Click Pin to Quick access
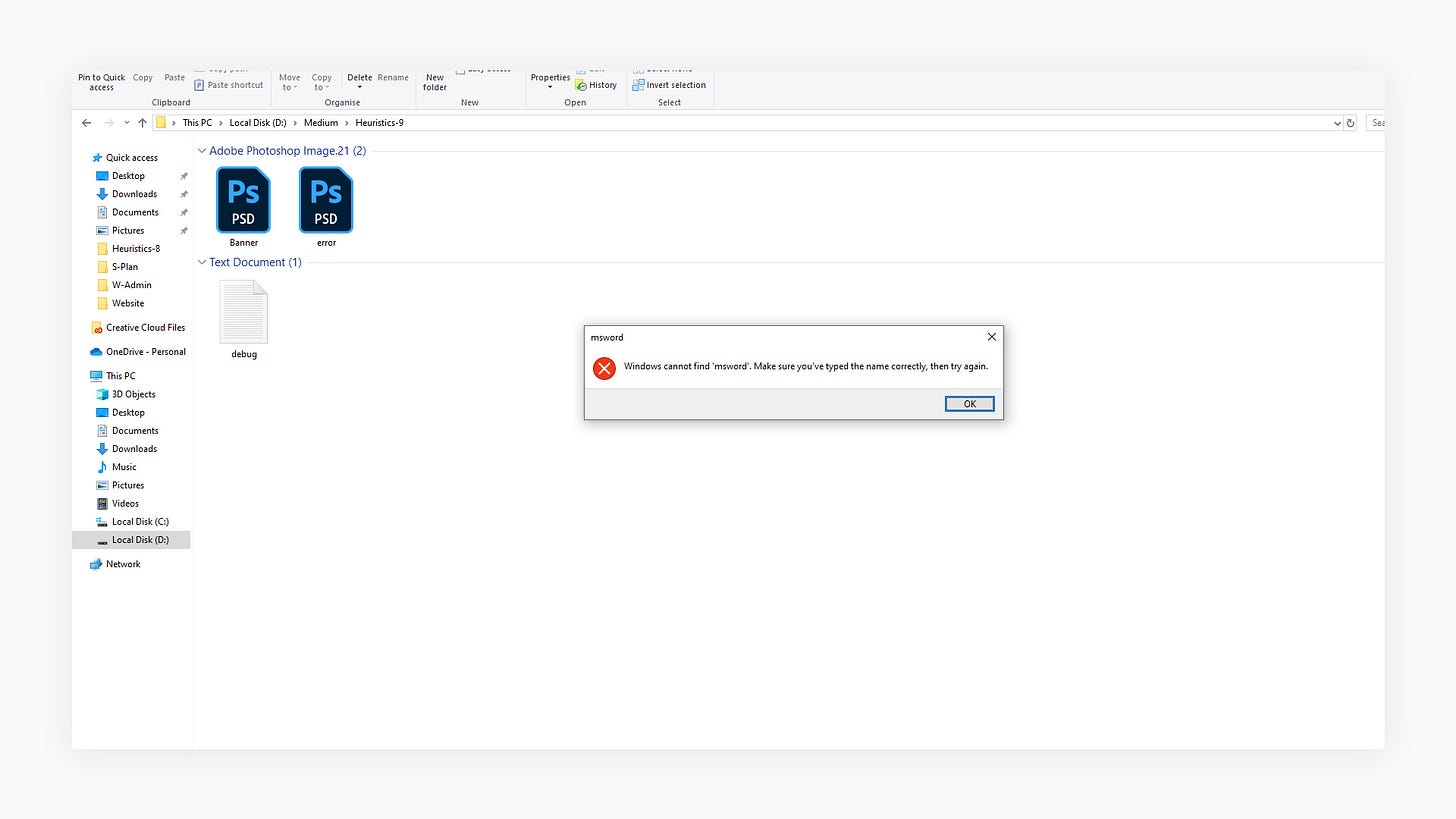The height and width of the screenshot is (819, 1456). pyautogui.click(x=100, y=81)
